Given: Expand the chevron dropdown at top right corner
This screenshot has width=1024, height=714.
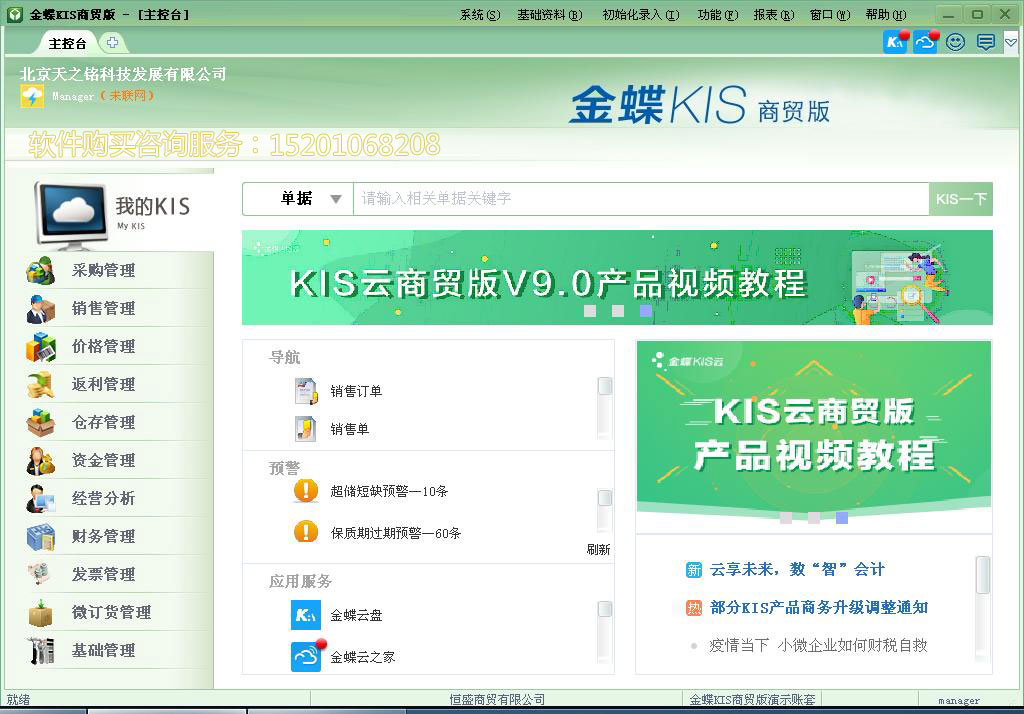Looking at the screenshot, I should tap(1010, 42).
